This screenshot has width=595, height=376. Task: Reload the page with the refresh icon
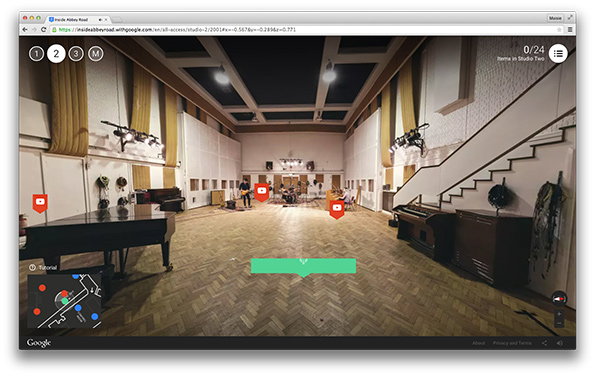[x=44, y=30]
